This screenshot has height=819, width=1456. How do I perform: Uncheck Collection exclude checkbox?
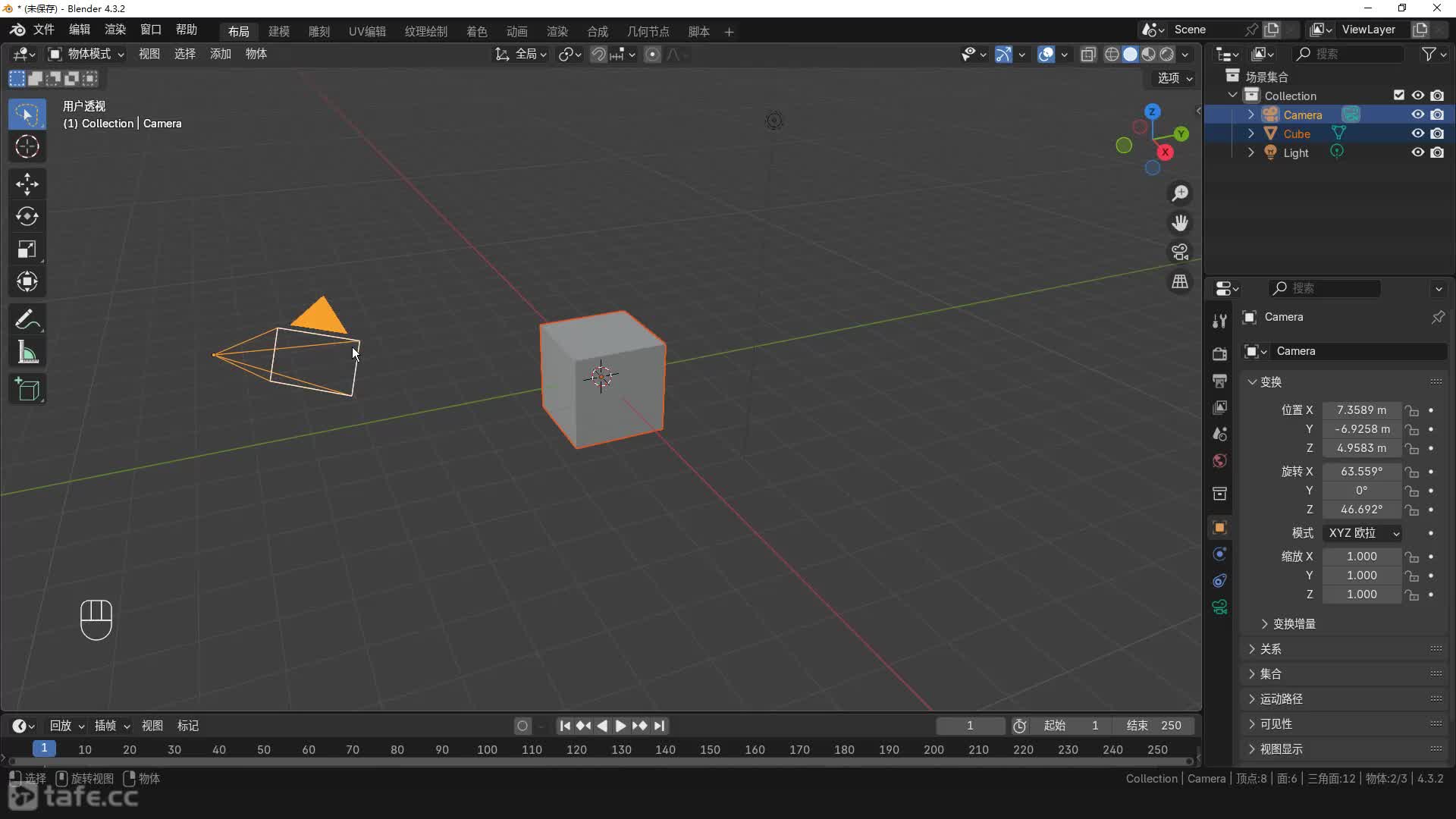pos(1399,96)
